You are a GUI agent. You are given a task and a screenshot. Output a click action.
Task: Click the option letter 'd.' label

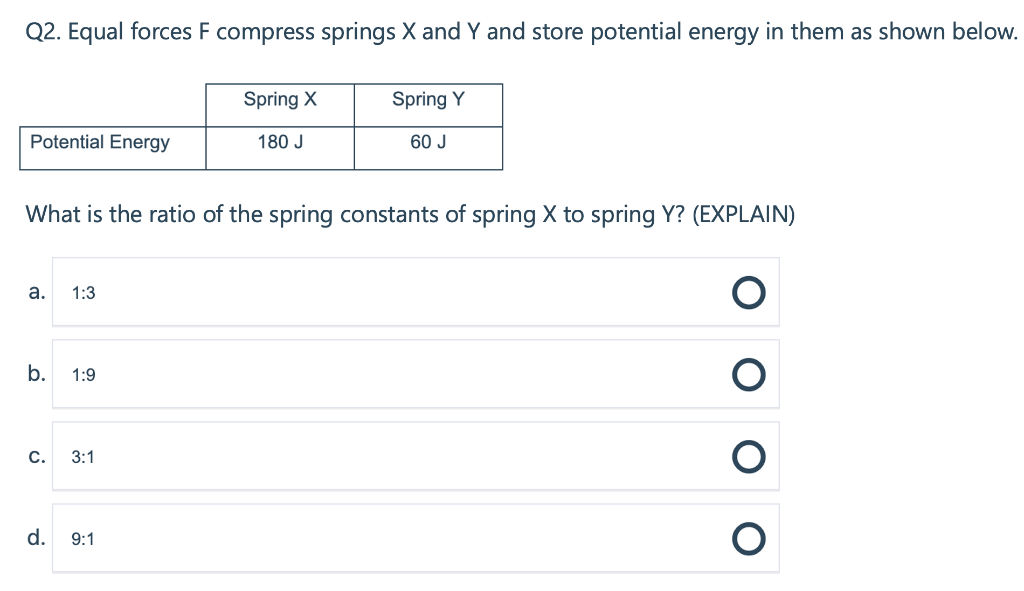[36, 538]
